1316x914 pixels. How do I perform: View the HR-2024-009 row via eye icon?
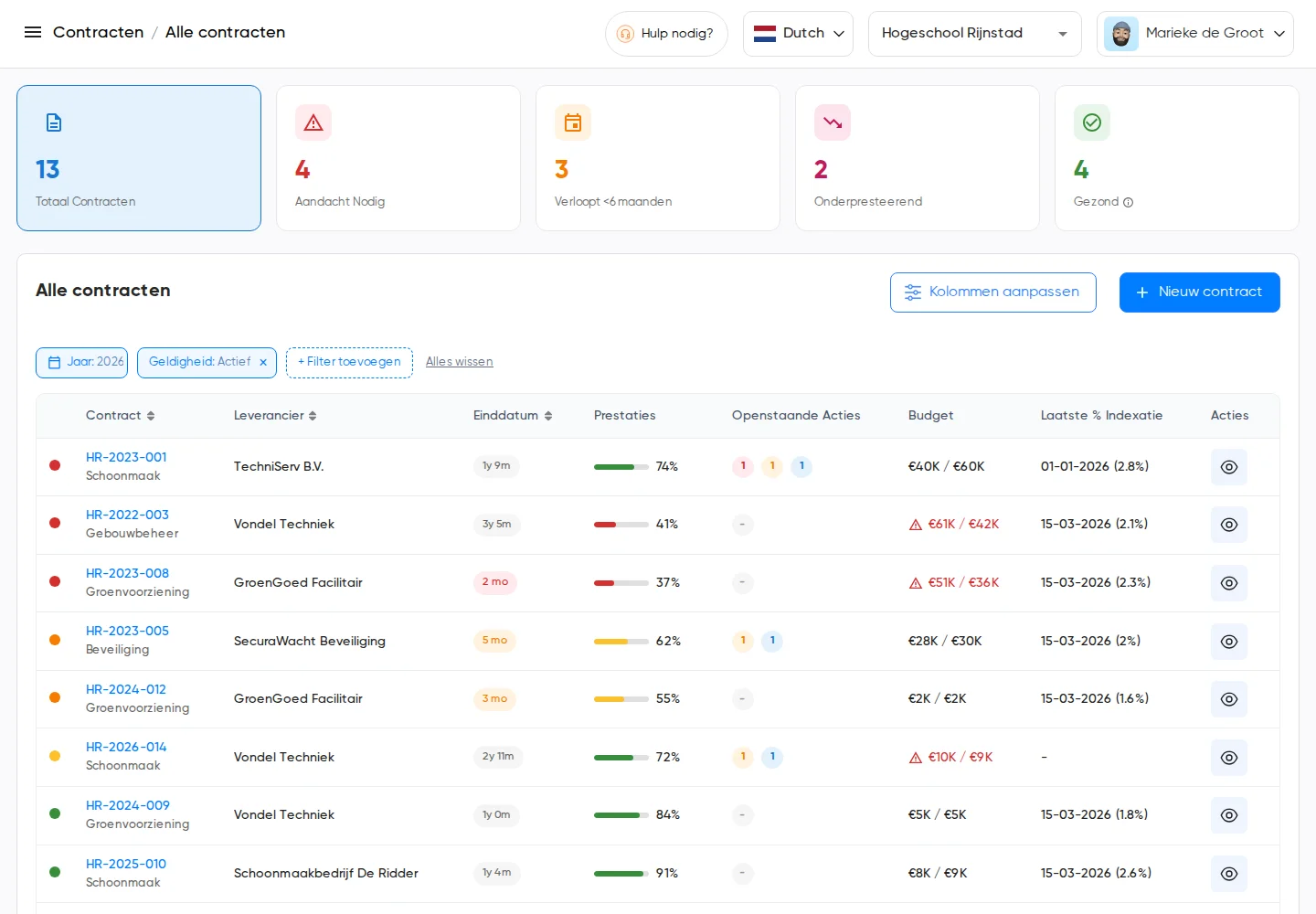[x=1229, y=815]
